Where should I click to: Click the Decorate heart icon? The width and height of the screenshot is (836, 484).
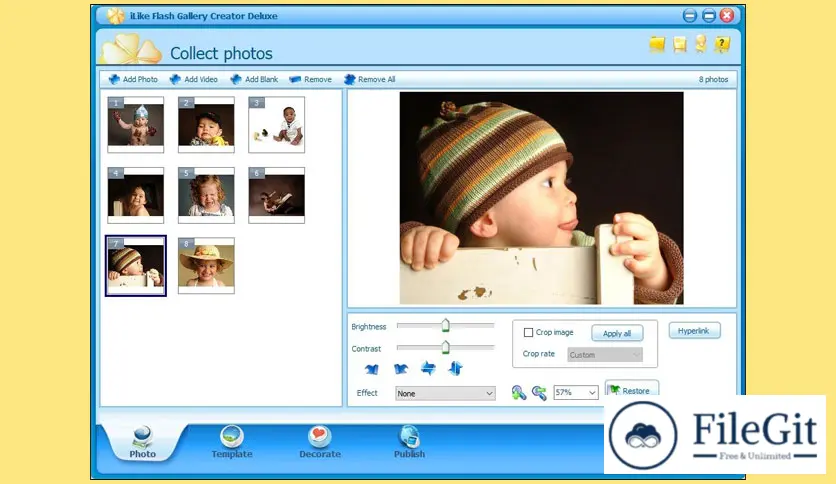click(x=320, y=436)
